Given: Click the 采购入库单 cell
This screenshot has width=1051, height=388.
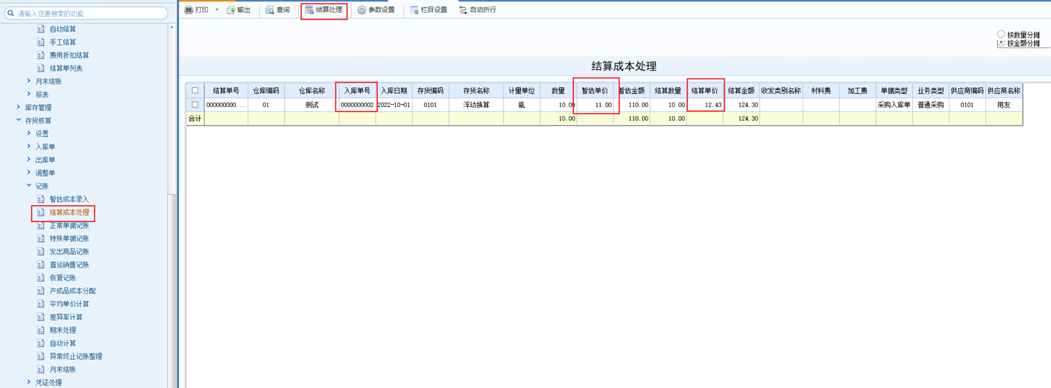Looking at the screenshot, I should 894,105.
